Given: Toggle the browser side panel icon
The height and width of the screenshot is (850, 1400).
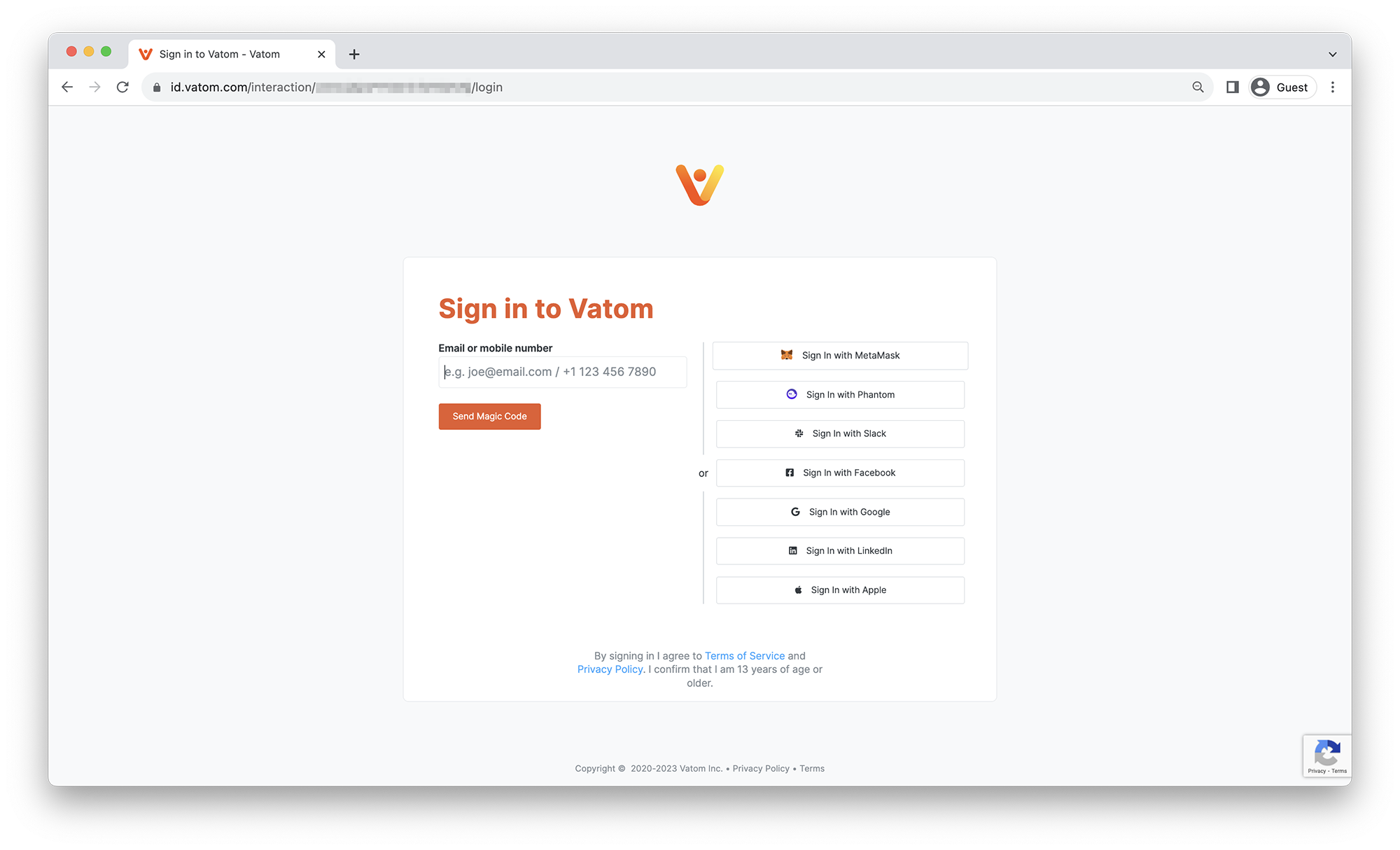Looking at the screenshot, I should [1232, 87].
